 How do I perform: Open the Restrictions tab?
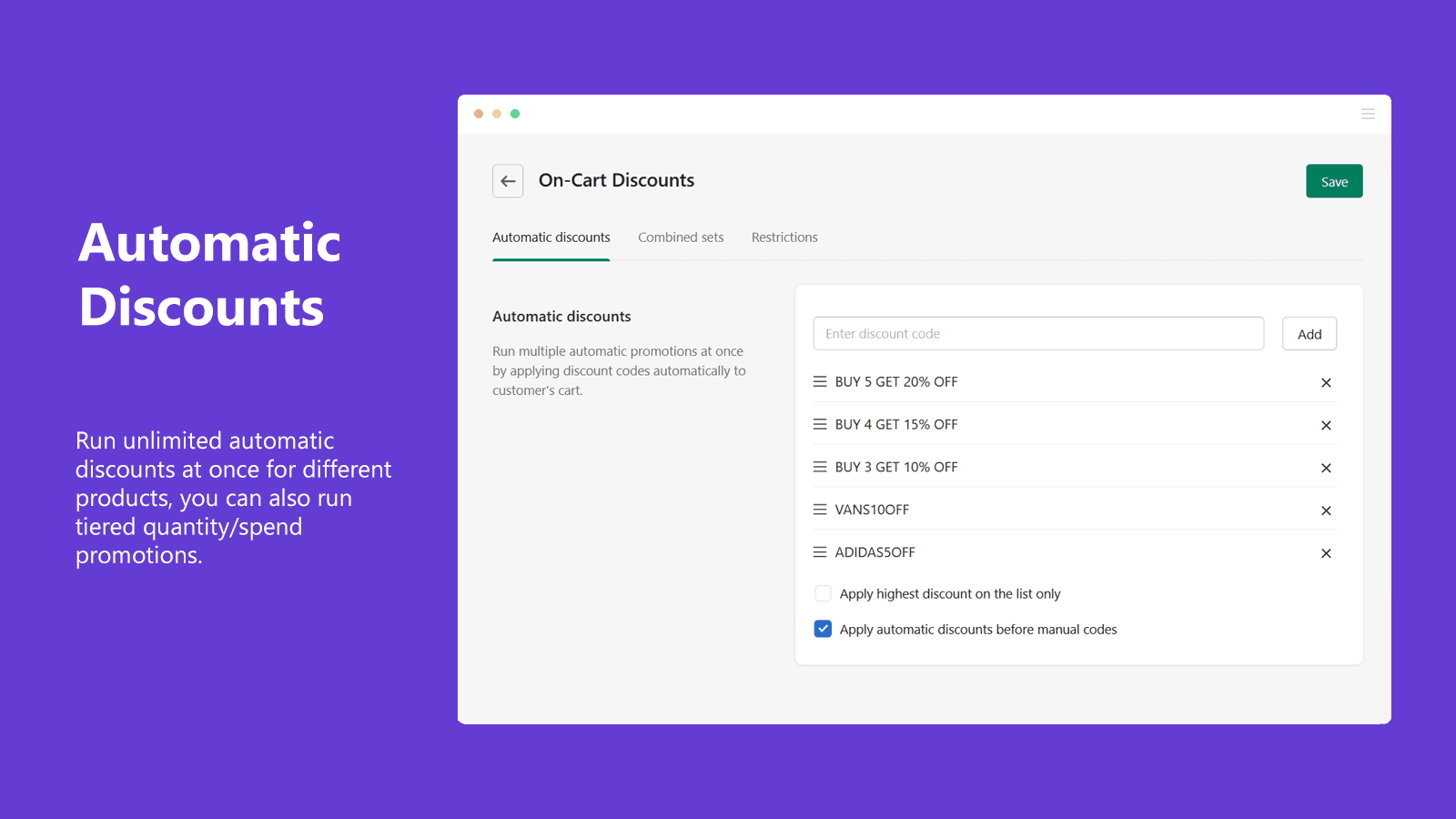click(x=784, y=237)
